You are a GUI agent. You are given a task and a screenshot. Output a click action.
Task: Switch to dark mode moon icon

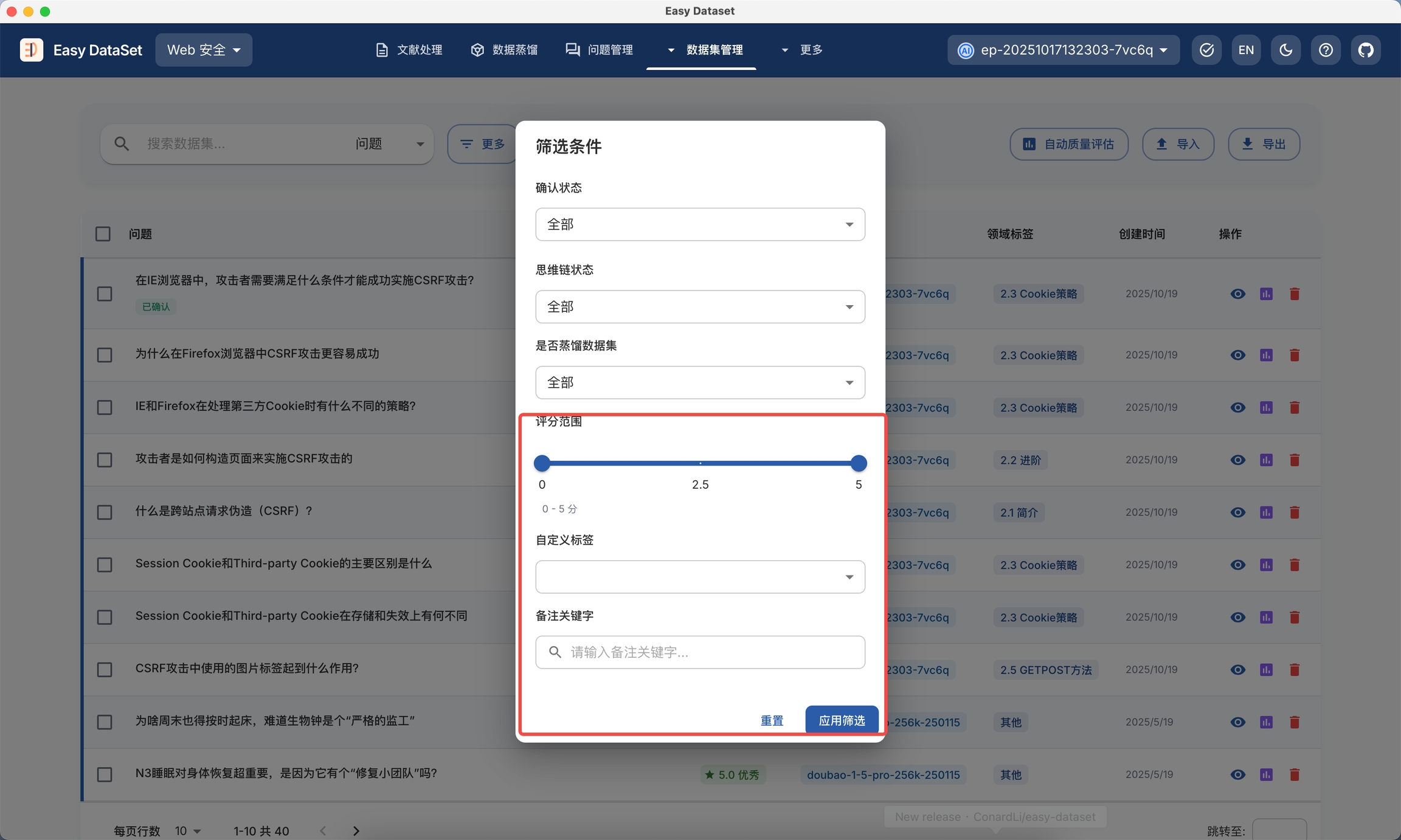(x=1285, y=50)
